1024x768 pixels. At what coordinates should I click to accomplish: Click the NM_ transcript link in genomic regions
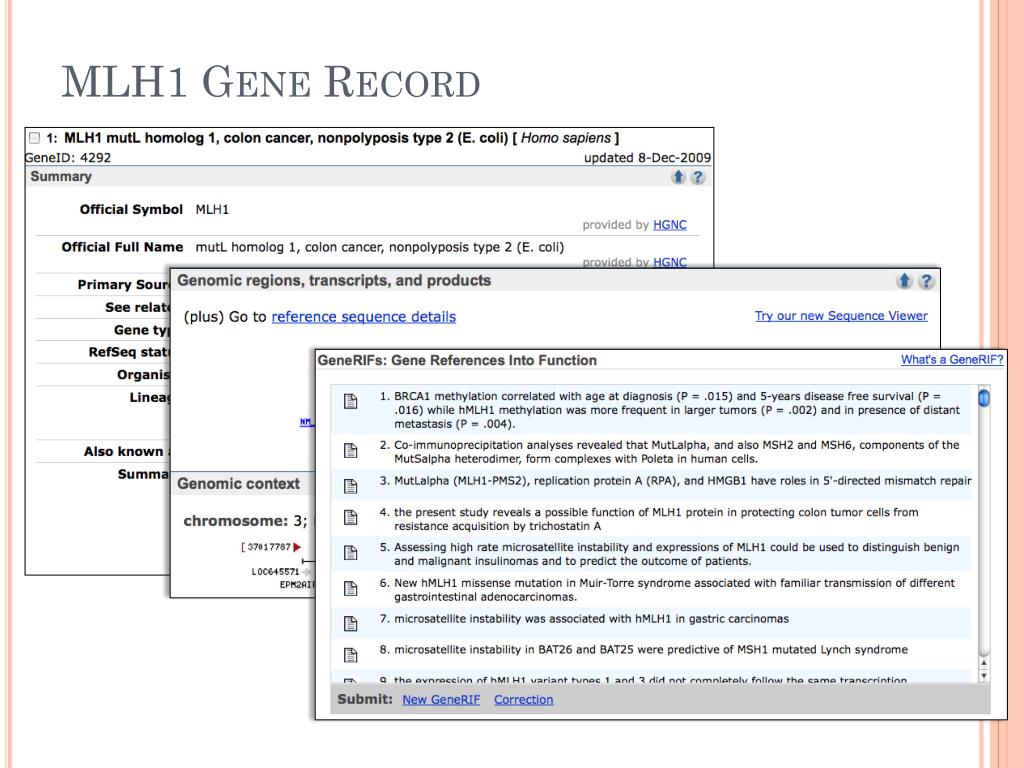[x=306, y=423]
